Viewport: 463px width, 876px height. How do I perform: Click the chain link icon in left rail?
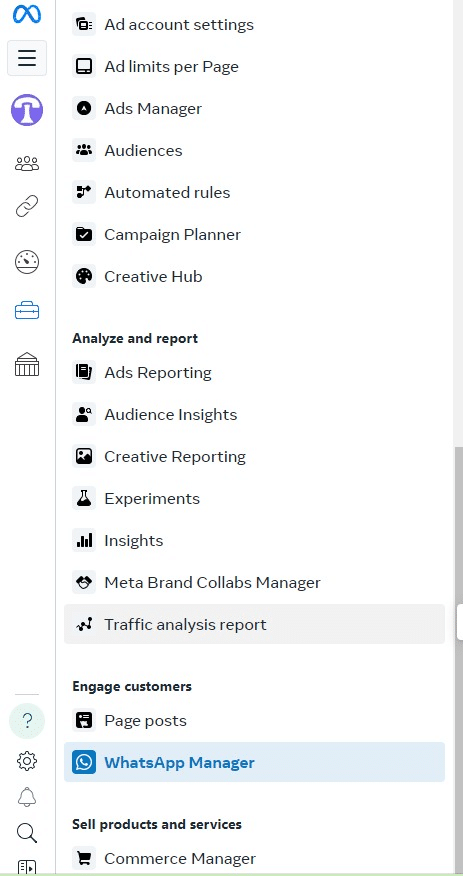click(x=27, y=206)
